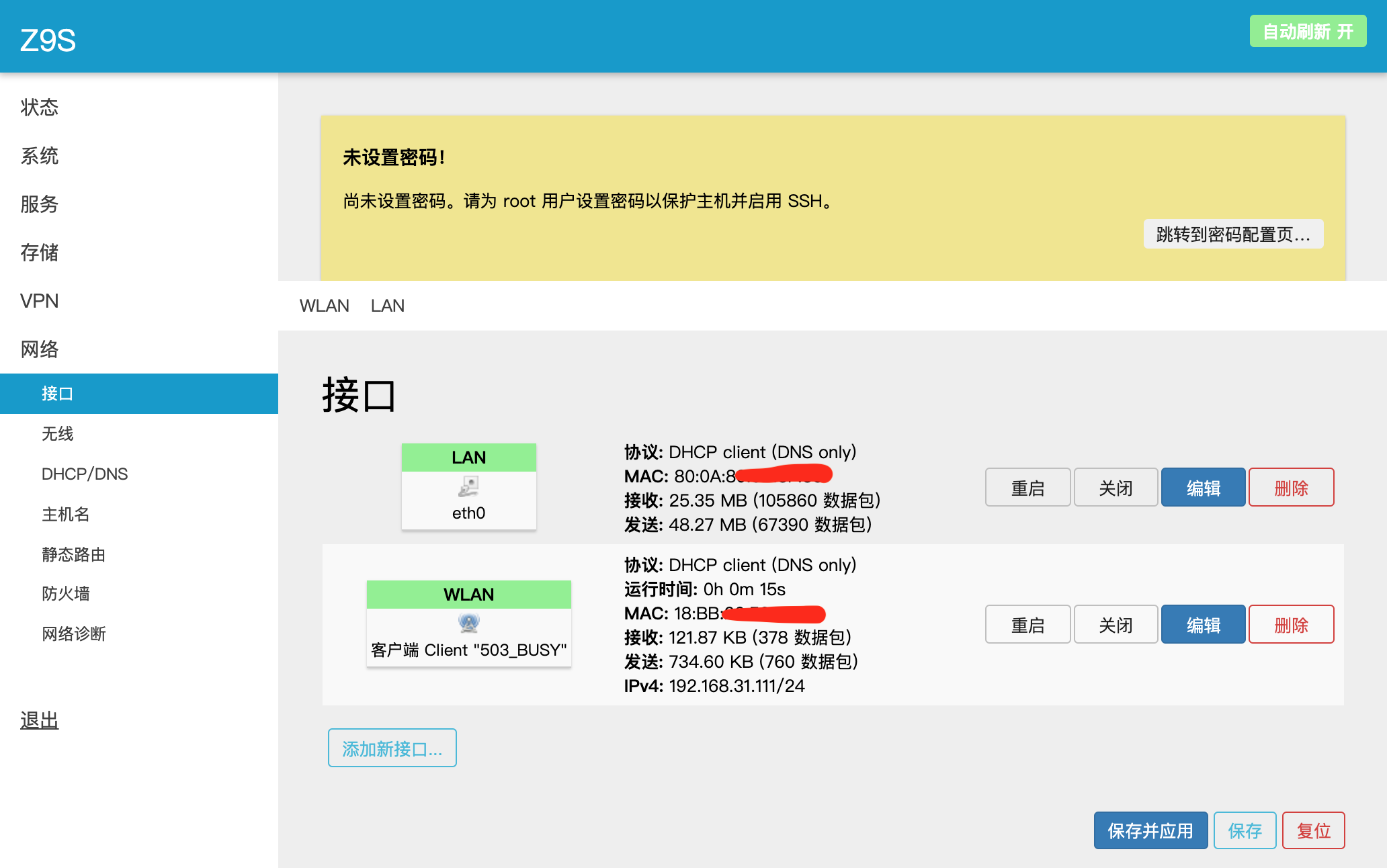
Task: Restart the WLAN interface
Action: point(1027,625)
